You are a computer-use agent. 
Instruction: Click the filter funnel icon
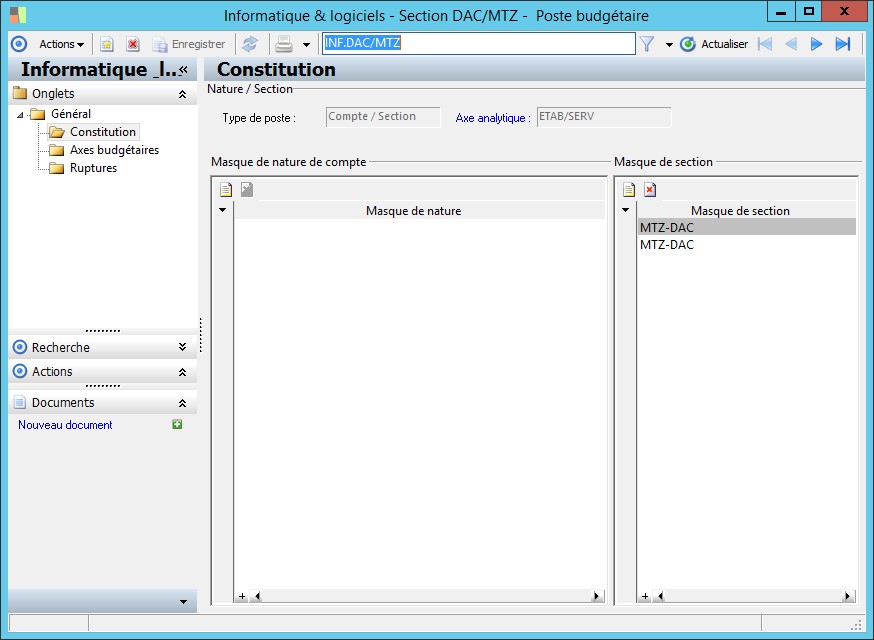[647, 44]
